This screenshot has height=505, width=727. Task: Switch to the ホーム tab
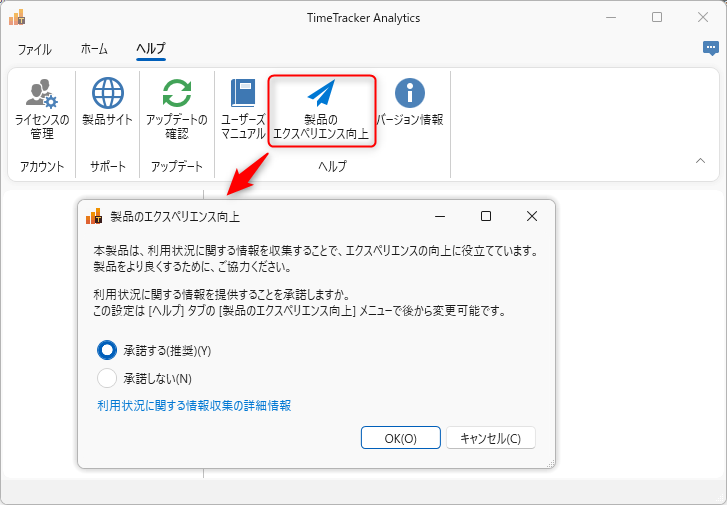(94, 49)
